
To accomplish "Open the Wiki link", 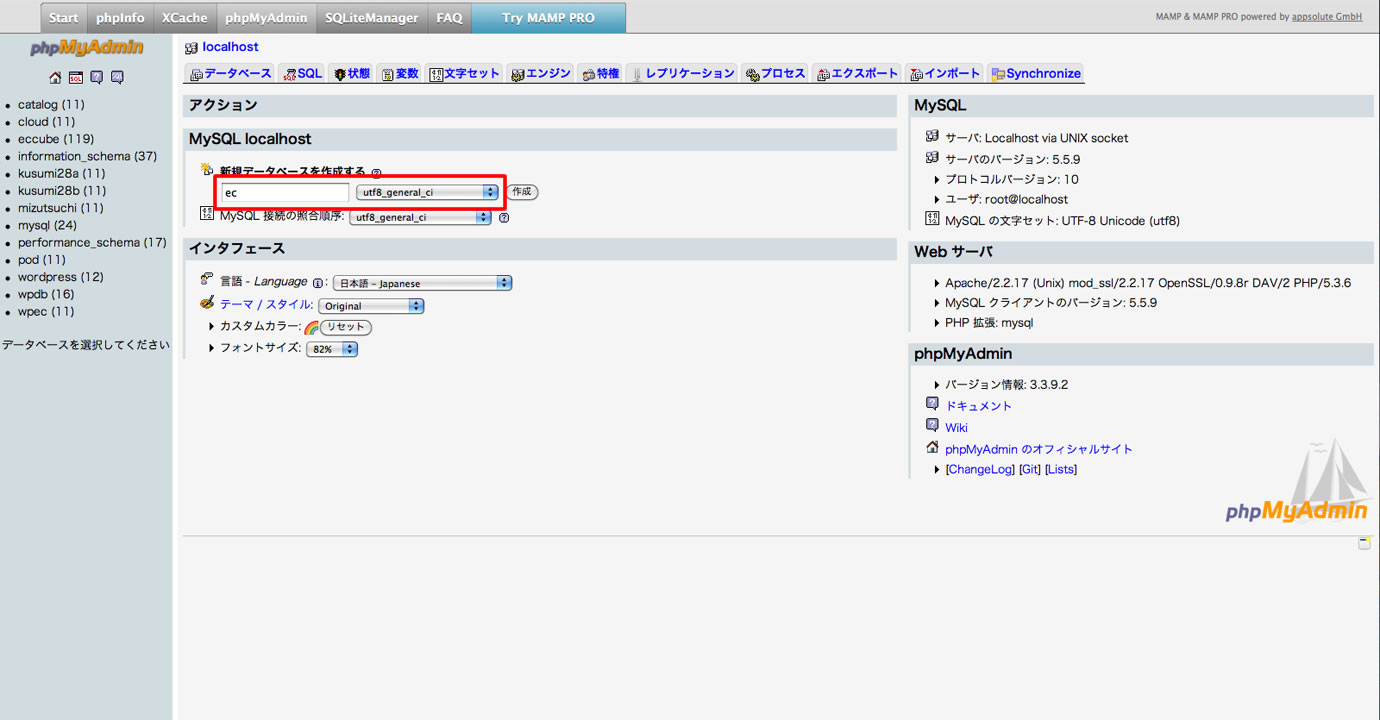I will point(956,428).
